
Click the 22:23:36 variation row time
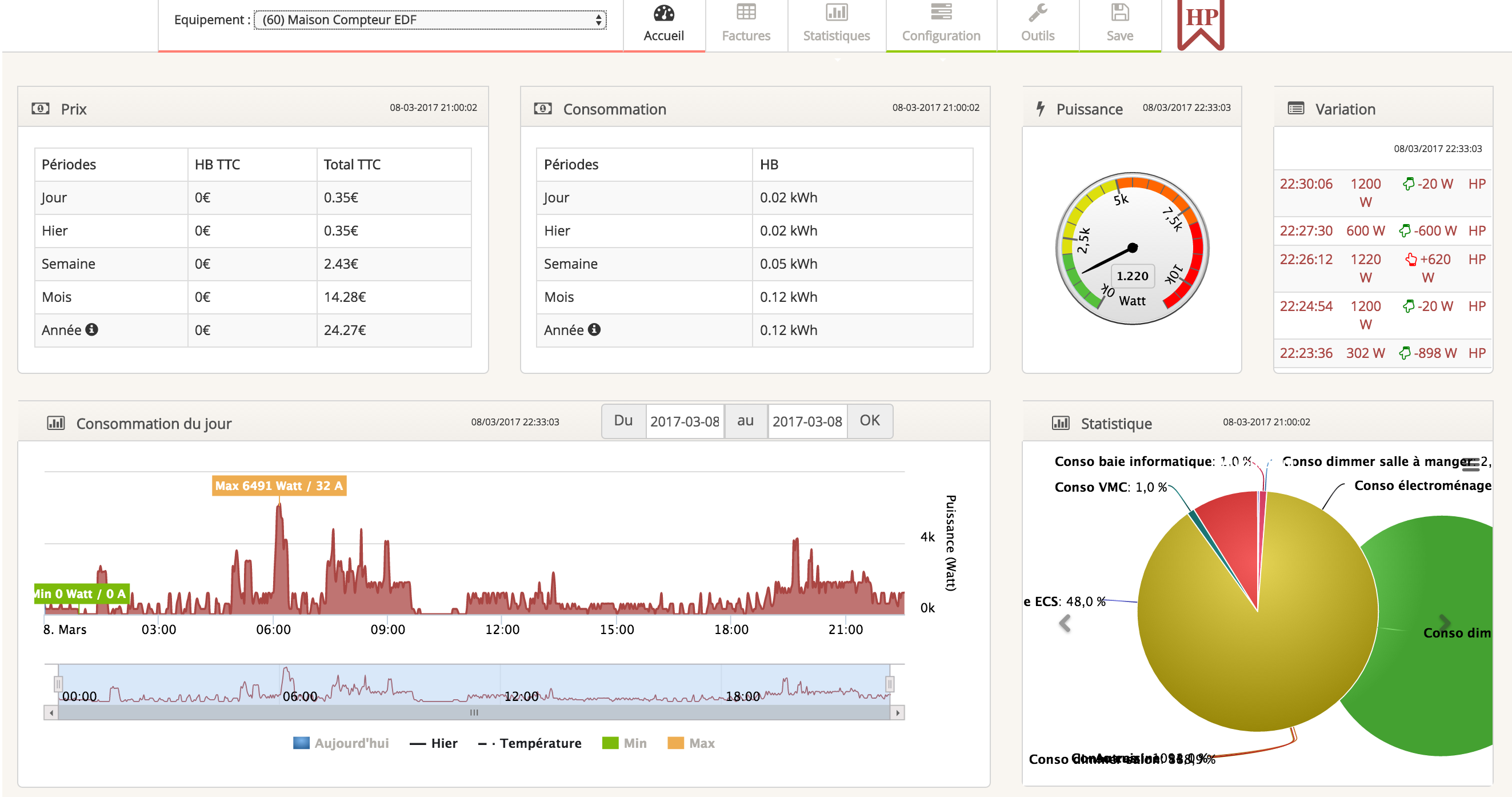pos(1305,353)
